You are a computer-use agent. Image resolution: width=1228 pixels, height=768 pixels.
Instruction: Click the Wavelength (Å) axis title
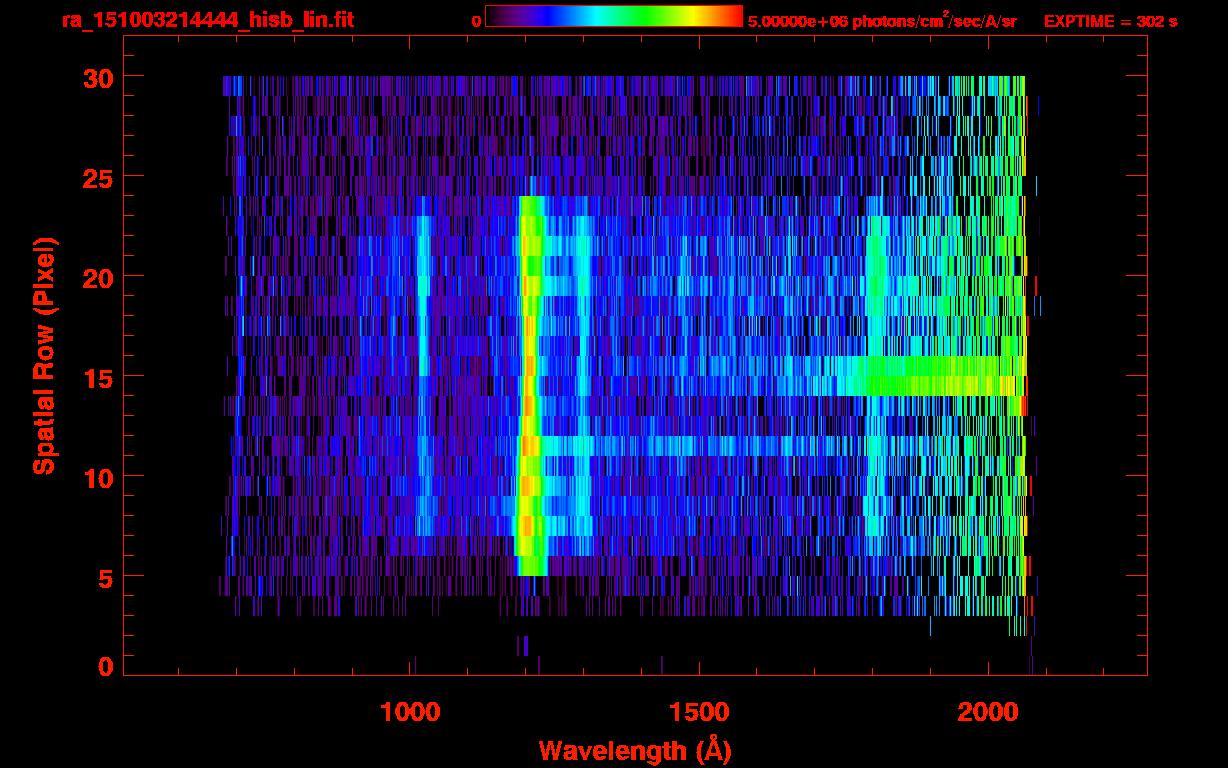[636, 749]
